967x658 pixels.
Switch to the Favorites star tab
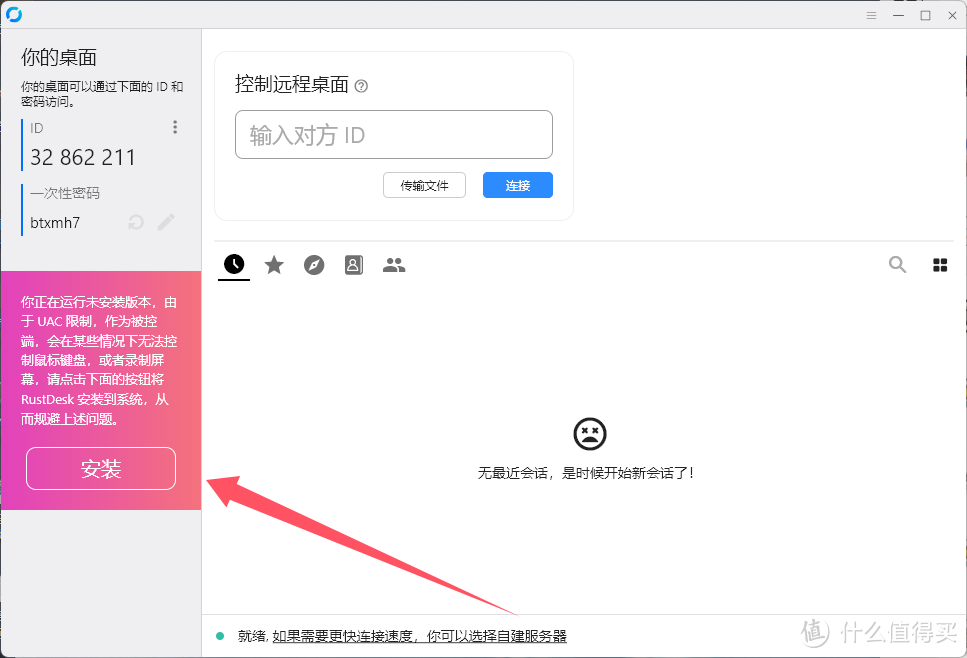273,264
